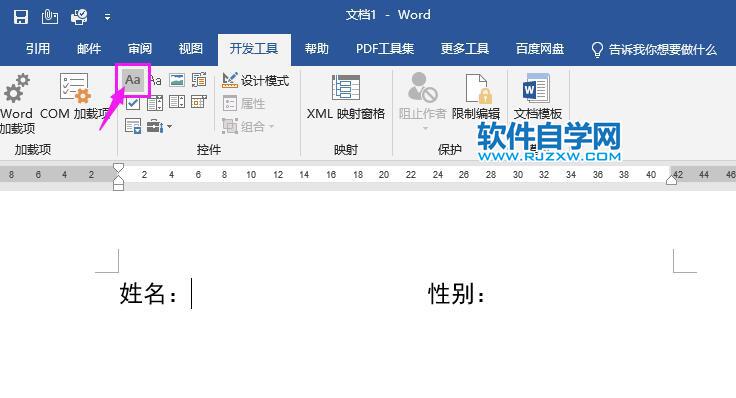This screenshot has width=736, height=398.
Task: Open the 邮件 ribbon tab
Action: pyautogui.click(x=89, y=49)
